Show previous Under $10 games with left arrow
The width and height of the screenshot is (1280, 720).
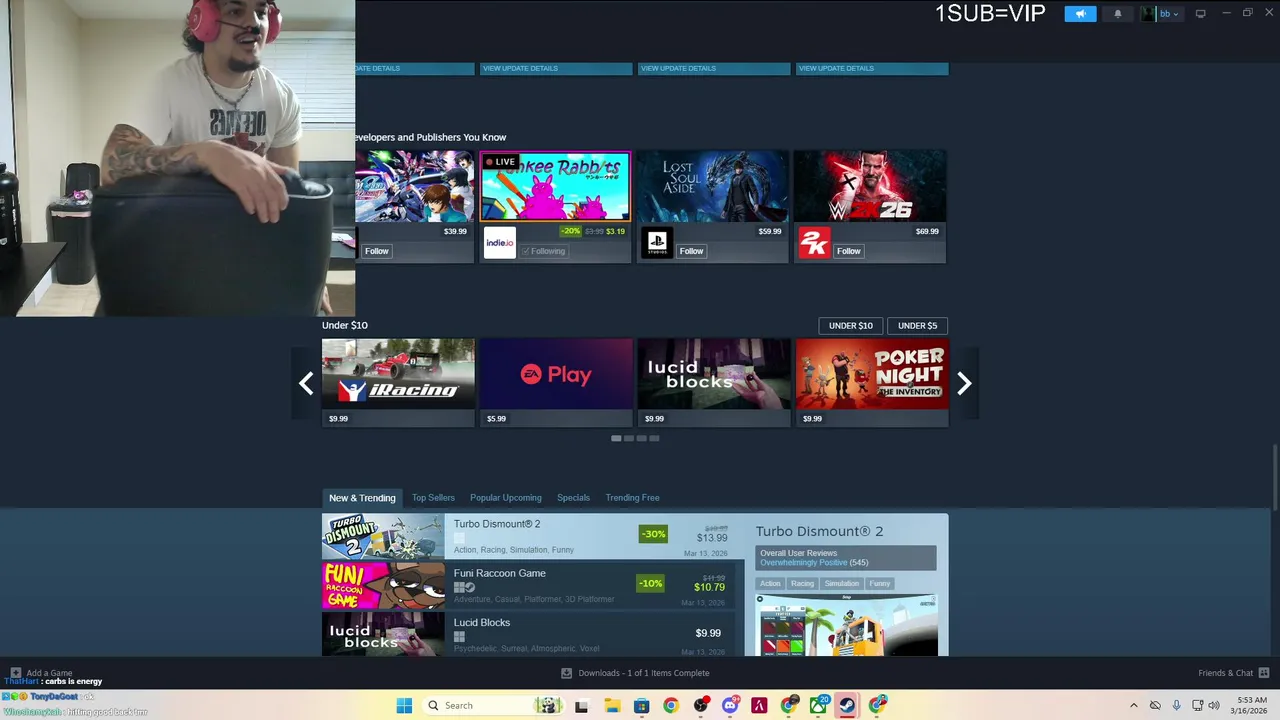[x=306, y=383]
